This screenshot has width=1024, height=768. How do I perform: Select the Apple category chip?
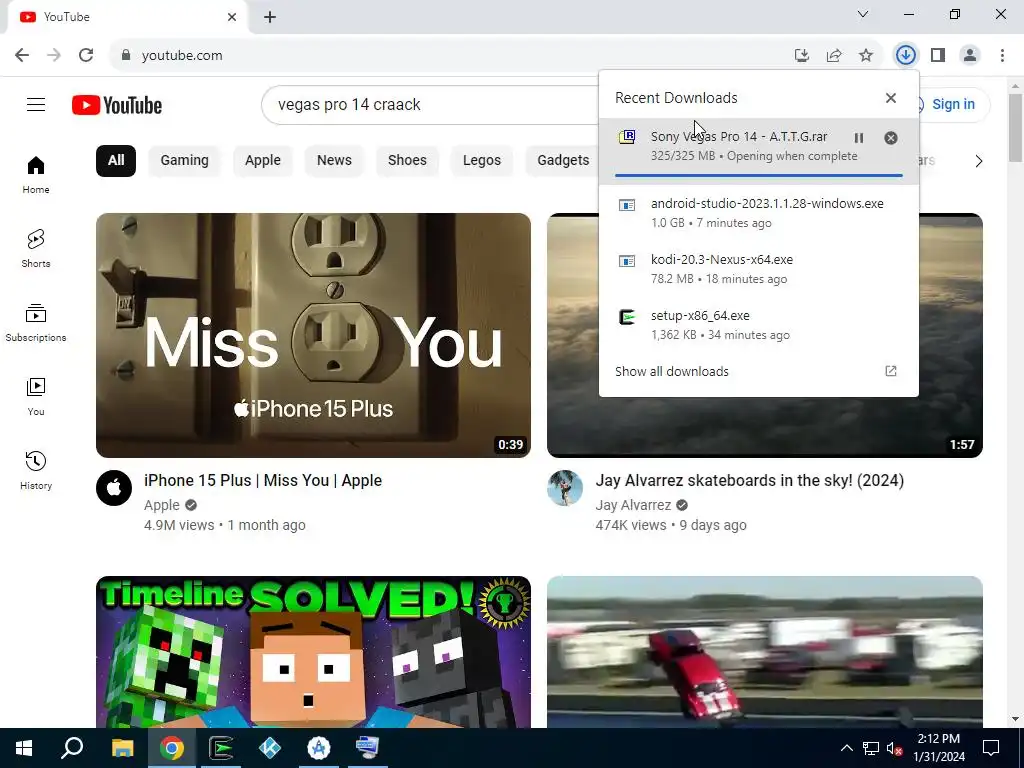[x=263, y=161]
